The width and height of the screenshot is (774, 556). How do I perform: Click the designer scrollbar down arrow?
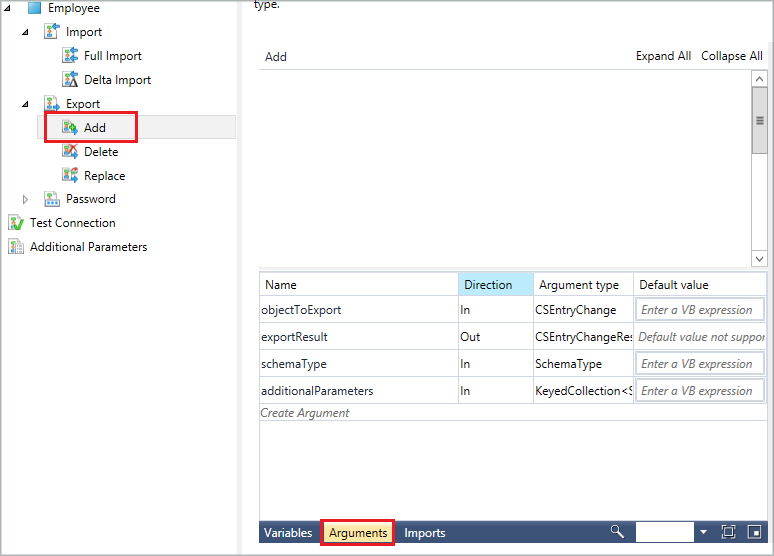(759, 258)
